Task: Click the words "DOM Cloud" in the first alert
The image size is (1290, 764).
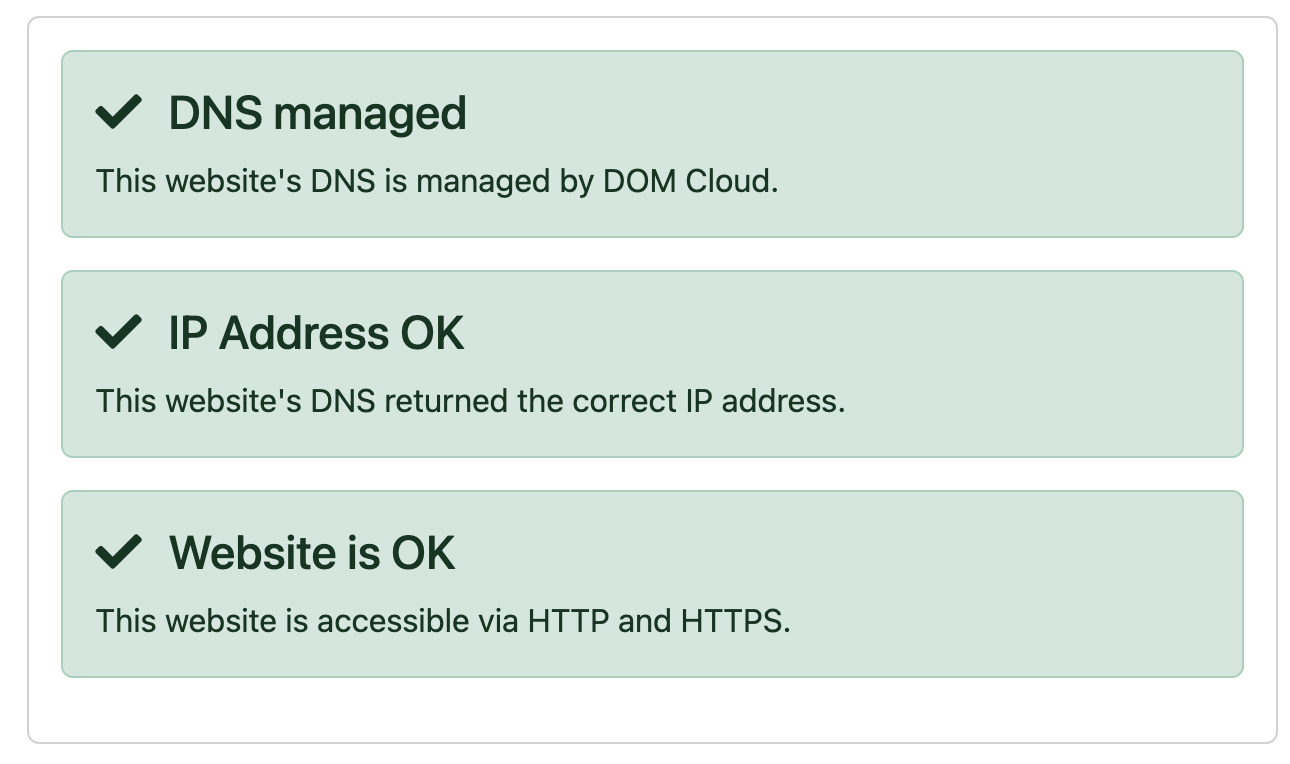Action: (689, 182)
